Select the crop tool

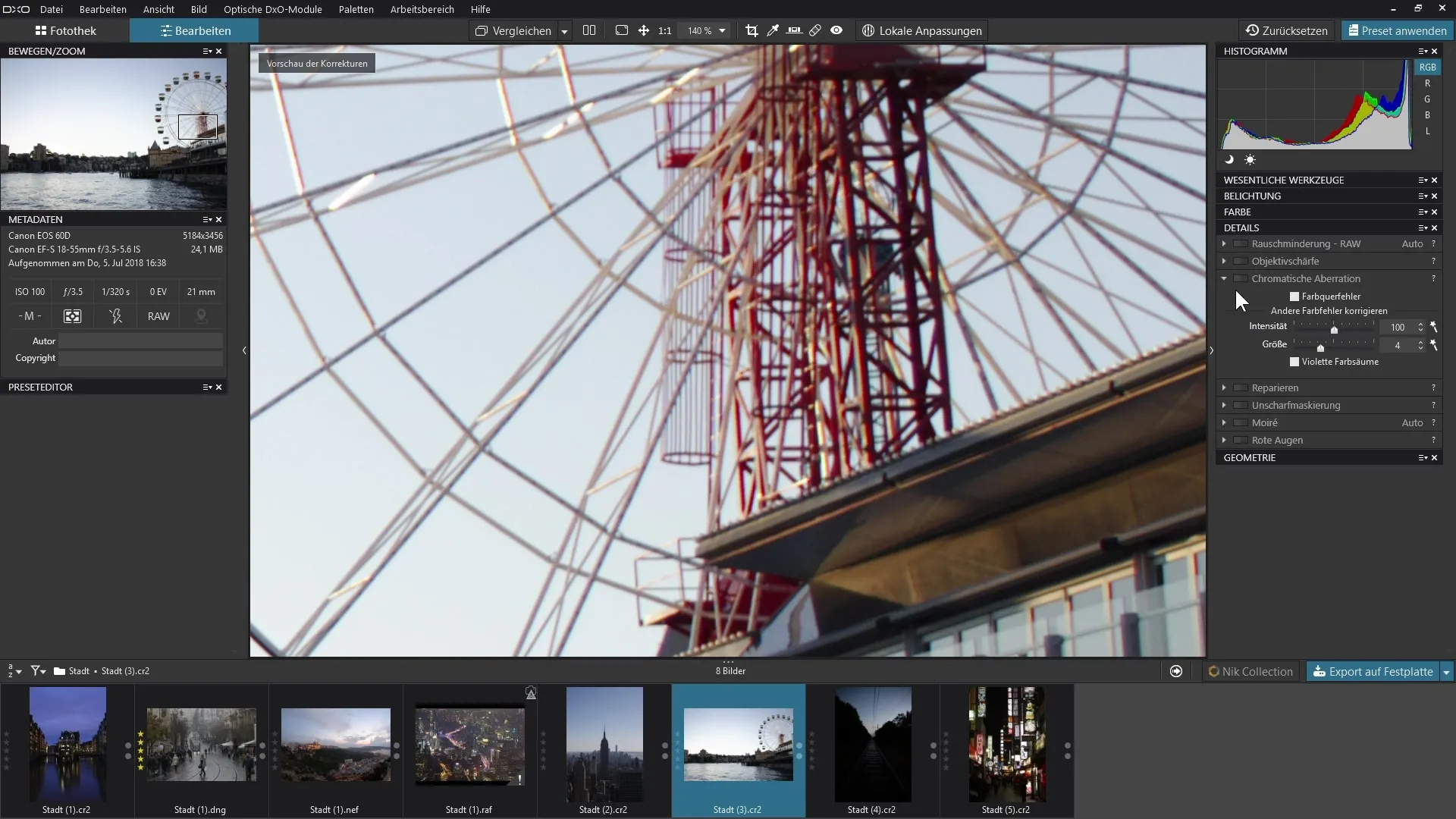(752, 30)
